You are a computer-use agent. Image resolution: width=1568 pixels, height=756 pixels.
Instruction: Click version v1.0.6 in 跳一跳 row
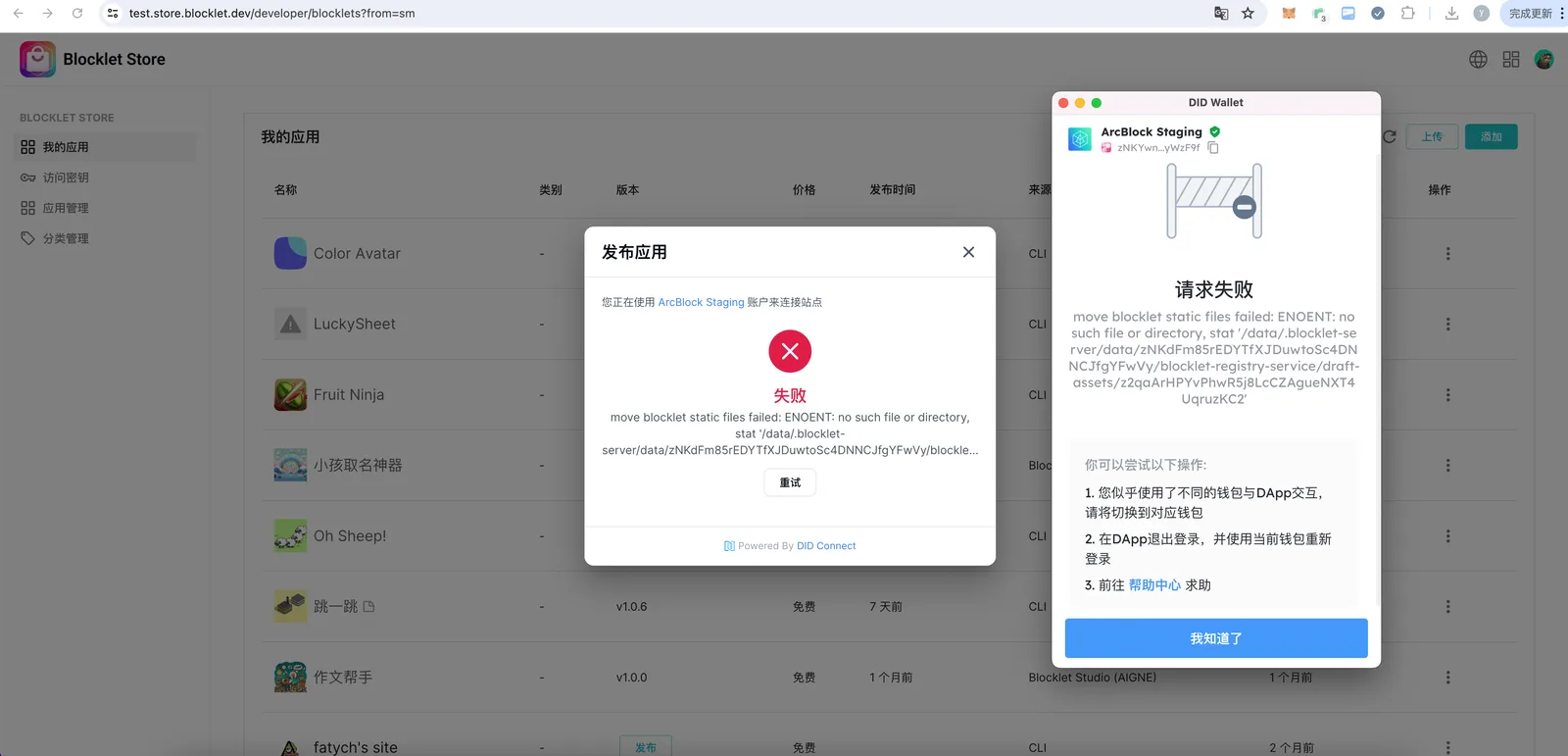click(x=631, y=607)
